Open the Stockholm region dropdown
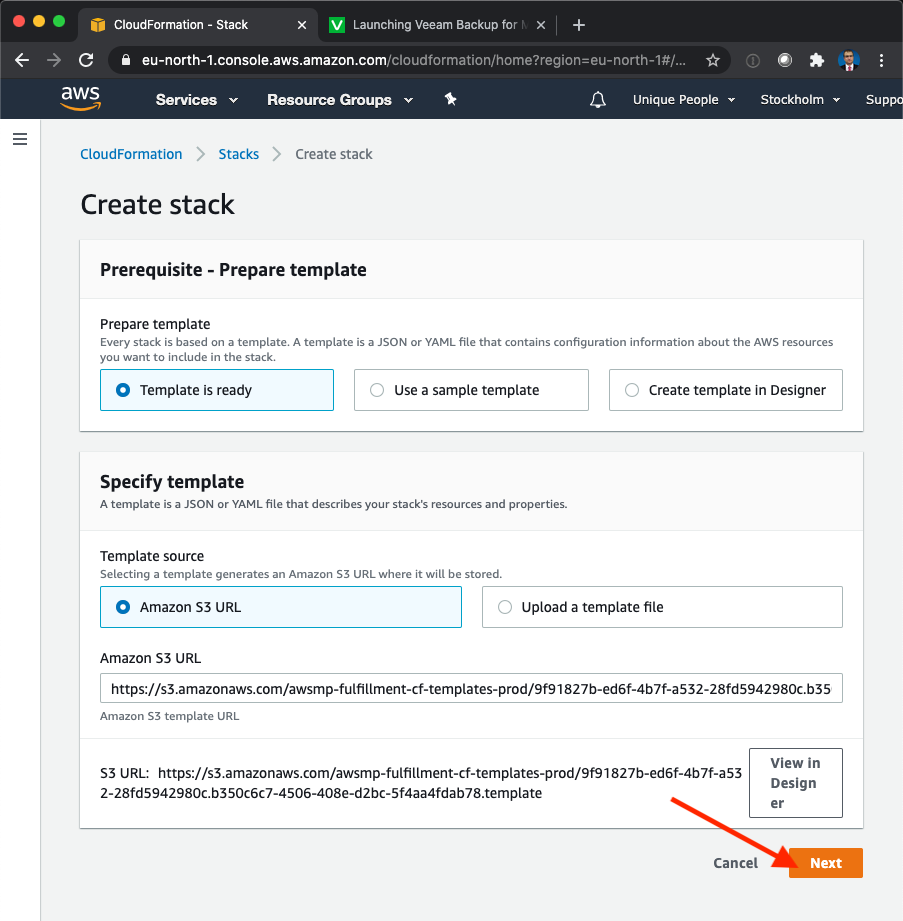Viewport: 903px width, 921px height. tap(800, 100)
